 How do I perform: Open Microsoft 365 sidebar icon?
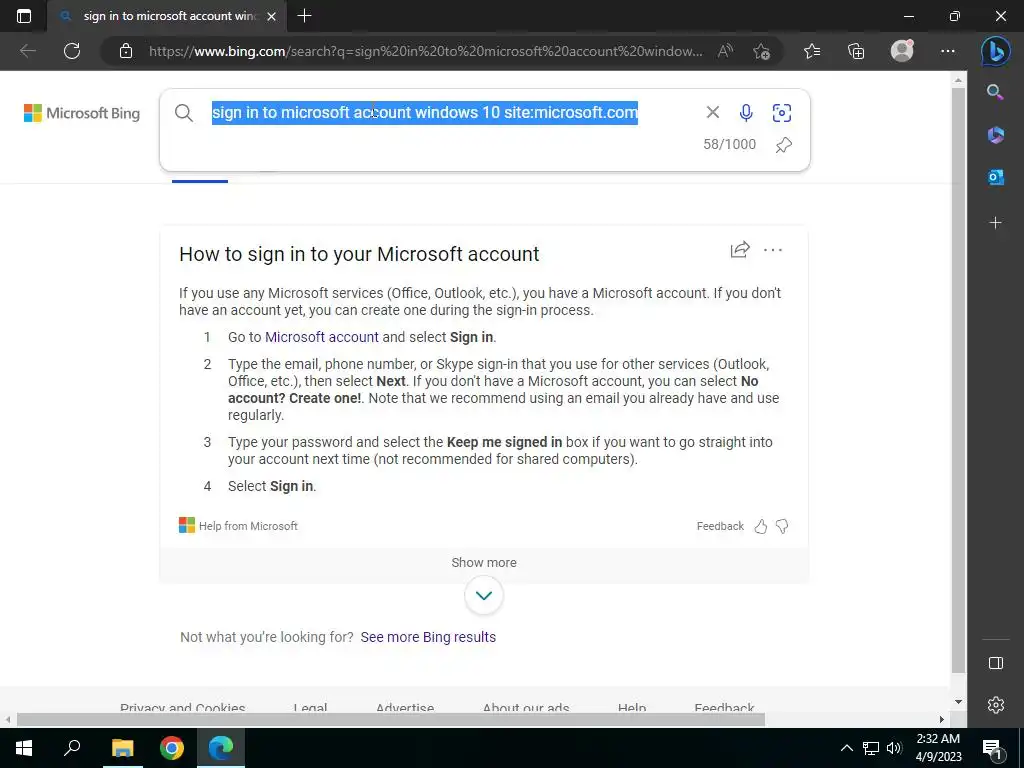click(x=995, y=135)
